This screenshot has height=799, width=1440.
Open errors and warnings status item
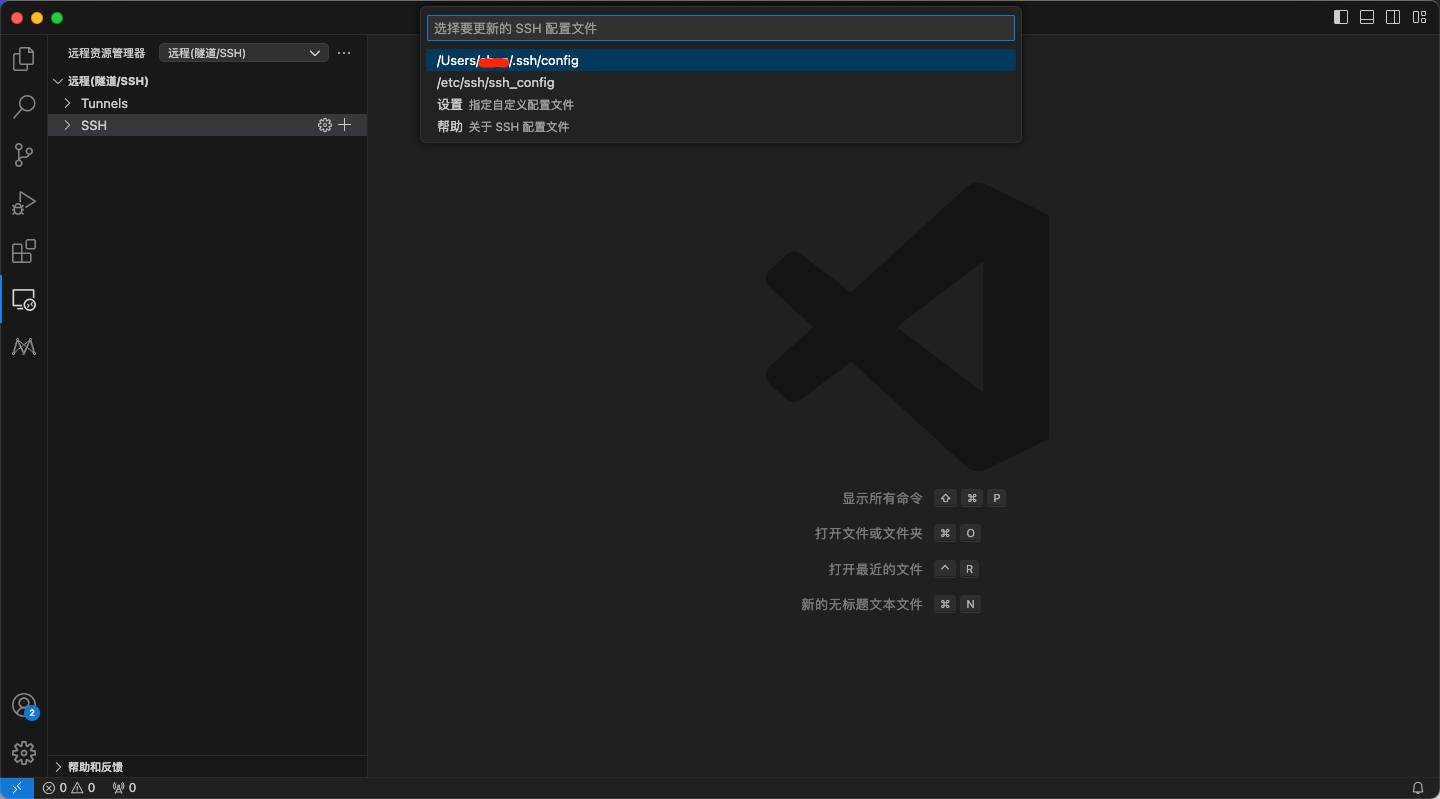[x=69, y=788]
